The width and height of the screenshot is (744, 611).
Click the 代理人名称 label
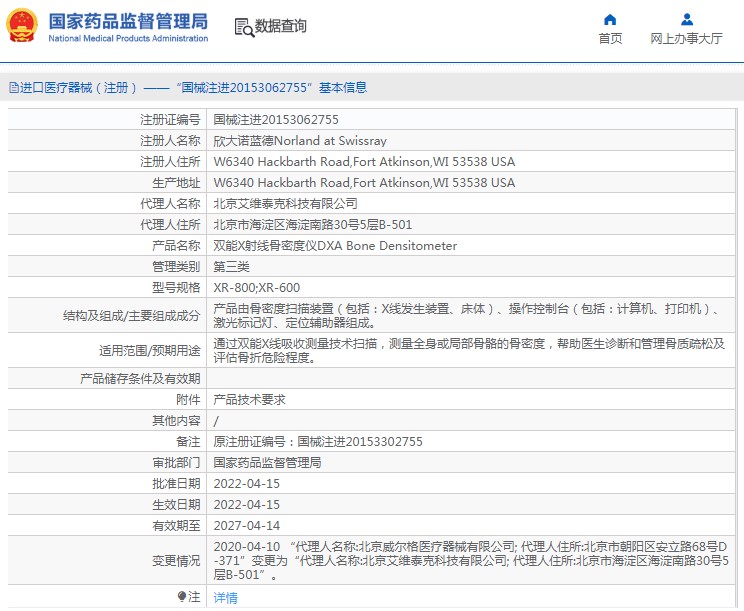tap(170, 204)
